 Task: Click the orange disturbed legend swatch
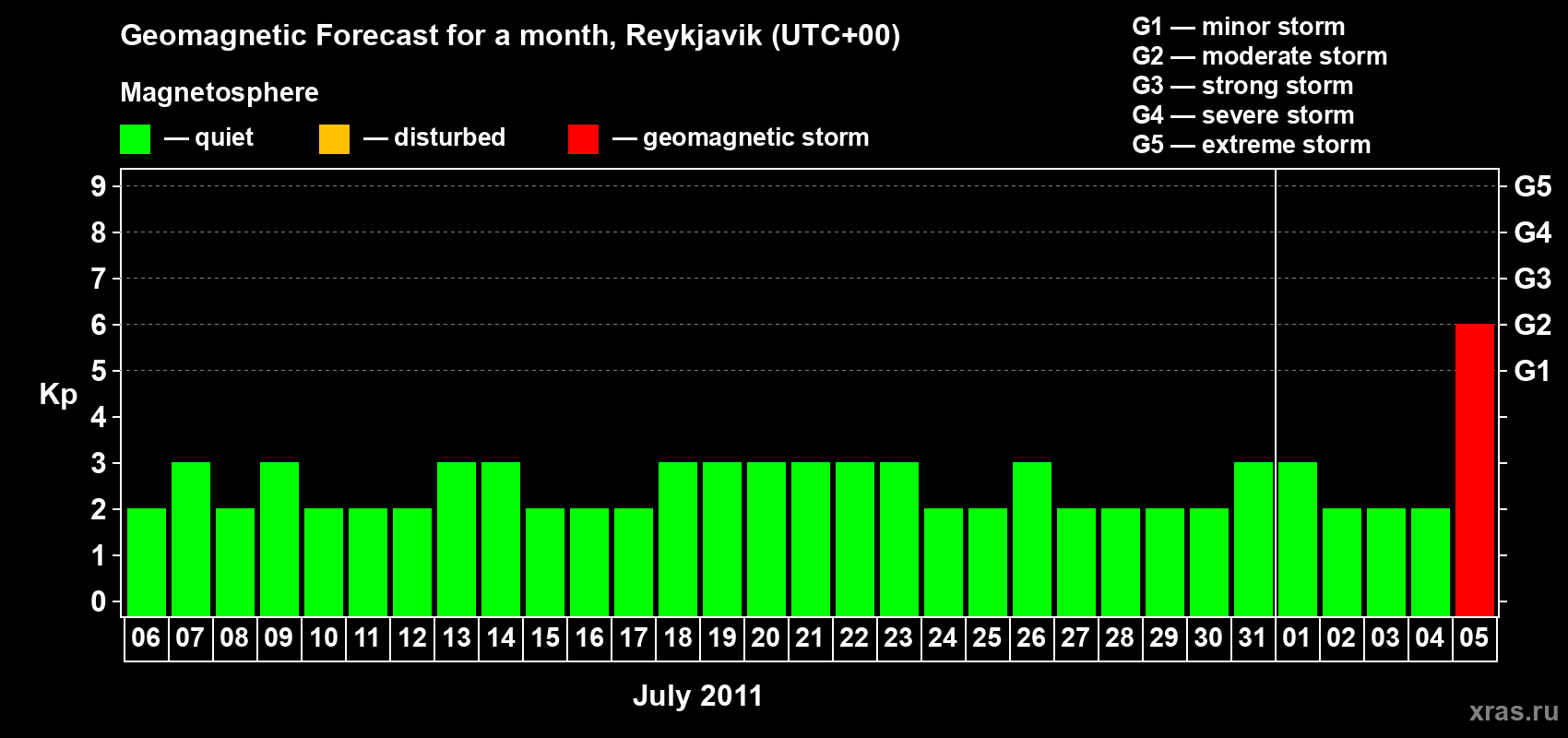(334, 139)
